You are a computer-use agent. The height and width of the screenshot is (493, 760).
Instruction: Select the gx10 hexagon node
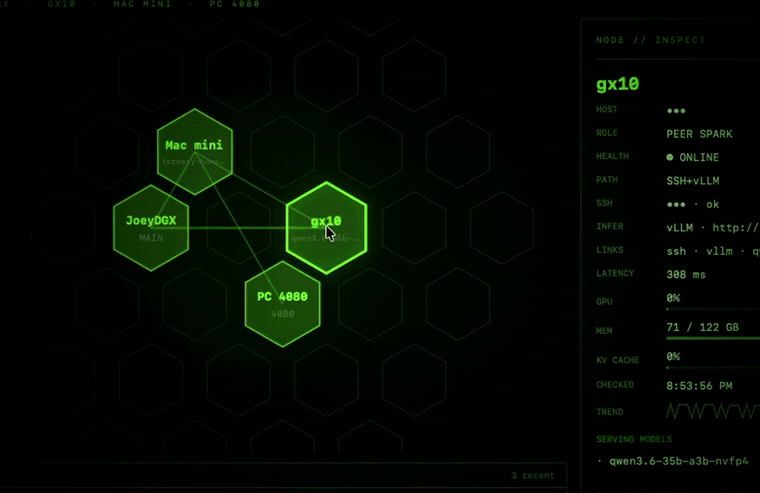coord(326,228)
